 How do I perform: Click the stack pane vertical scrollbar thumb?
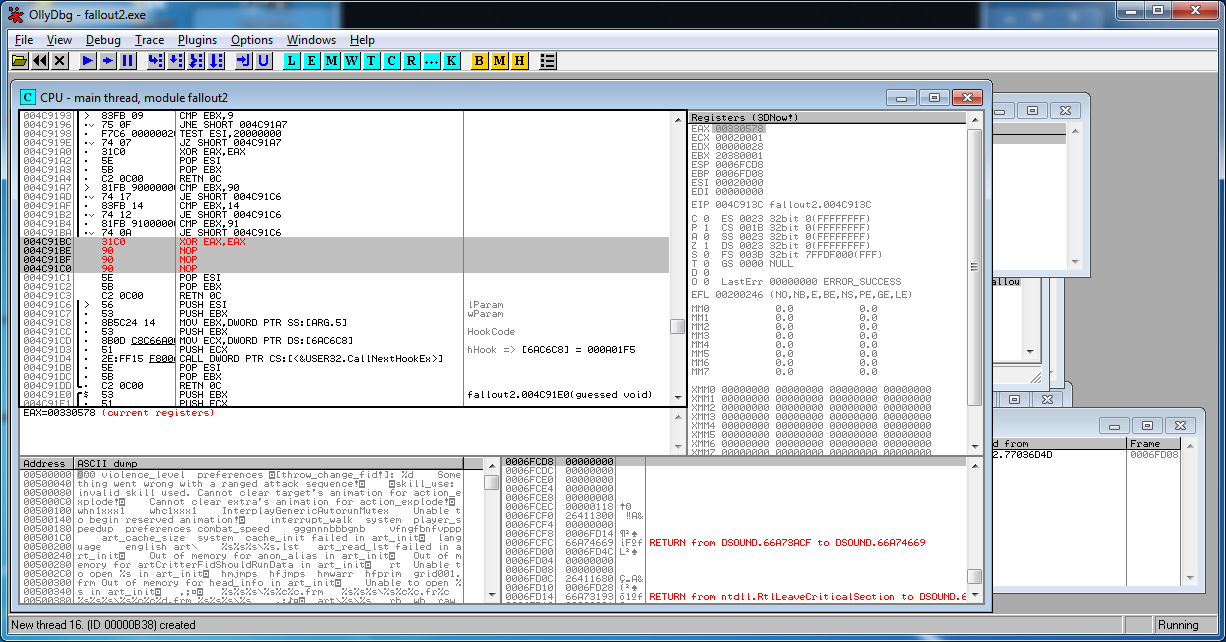tap(974, 577)
